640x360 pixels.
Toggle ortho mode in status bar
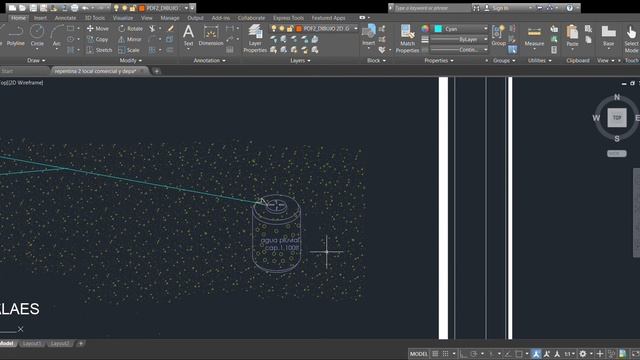click(464, 354)
